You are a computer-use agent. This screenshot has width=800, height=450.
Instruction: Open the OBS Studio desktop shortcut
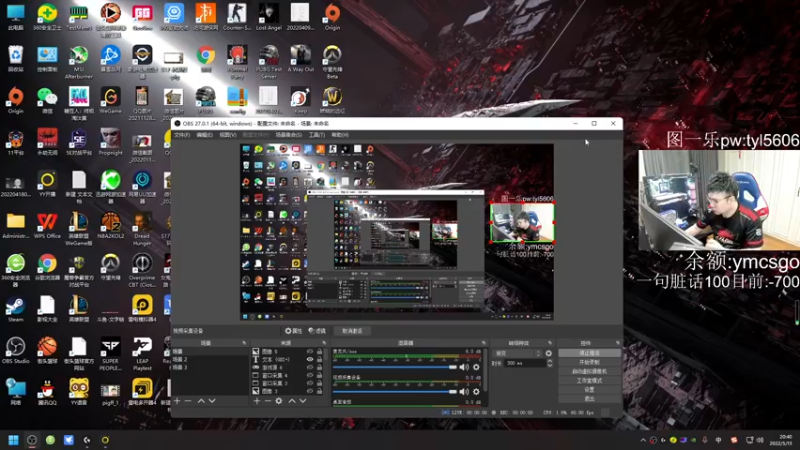(15, 351)
